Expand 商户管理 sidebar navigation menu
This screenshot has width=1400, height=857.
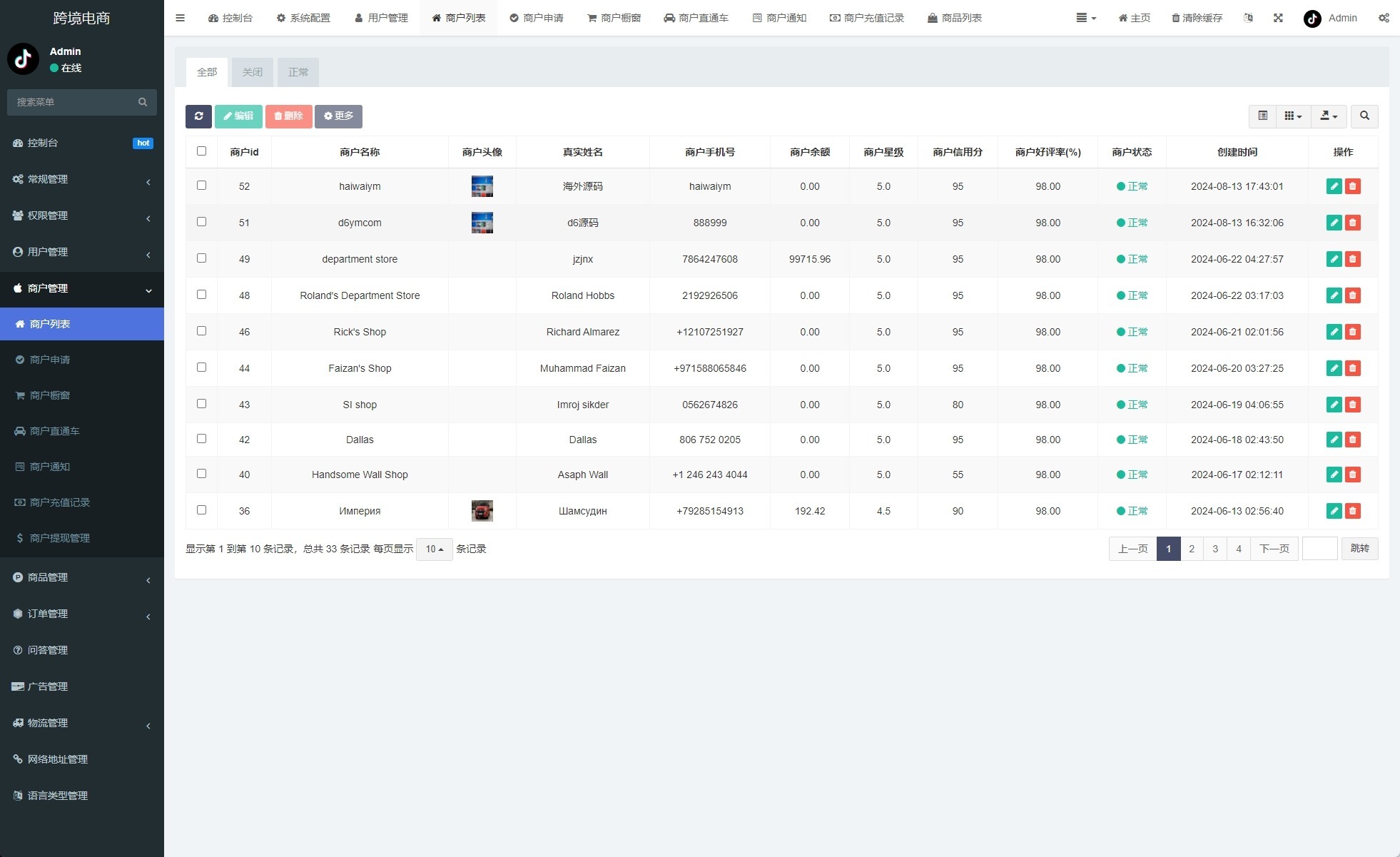(82, 288)
